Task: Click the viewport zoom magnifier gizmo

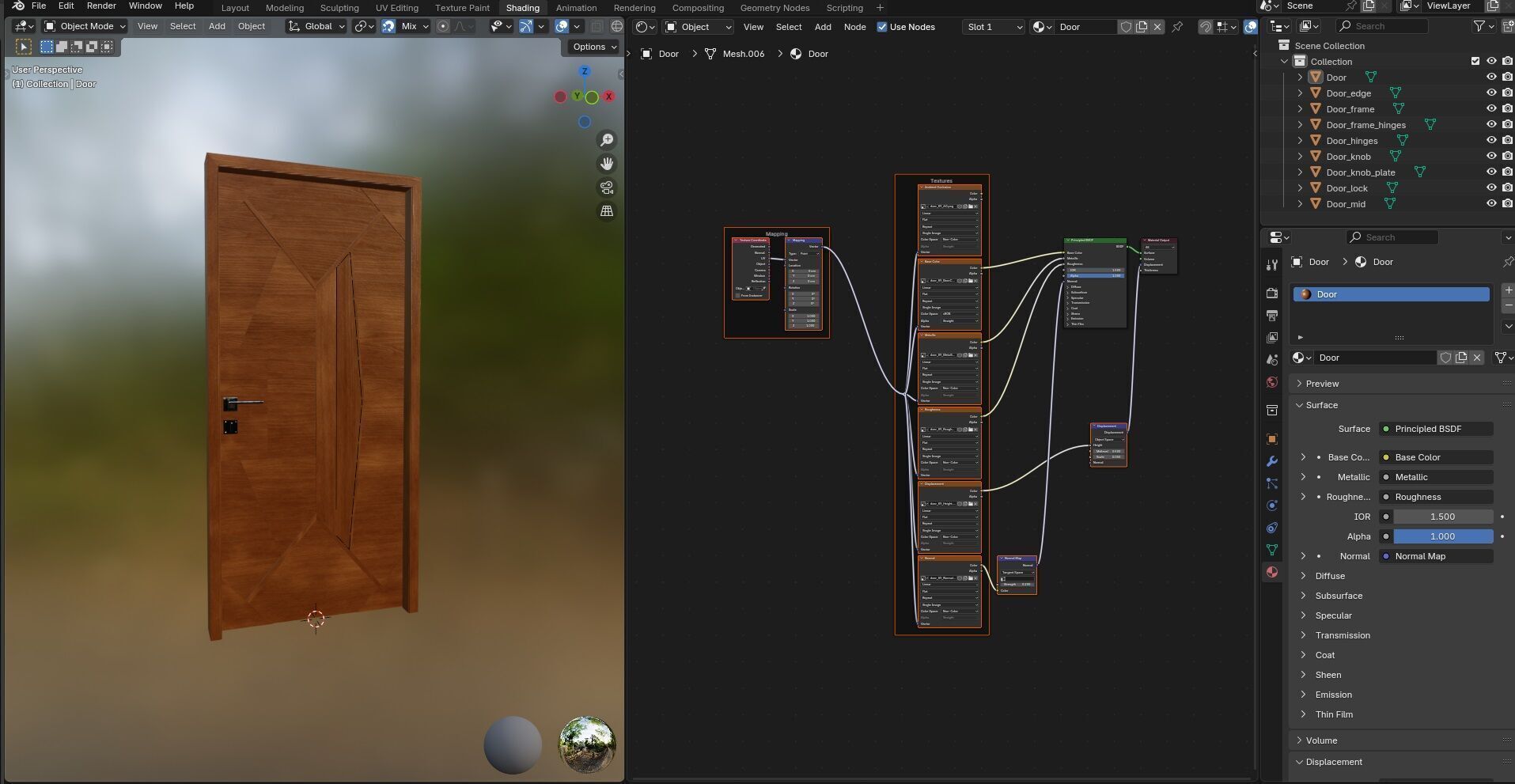Action: click(607, 140)
